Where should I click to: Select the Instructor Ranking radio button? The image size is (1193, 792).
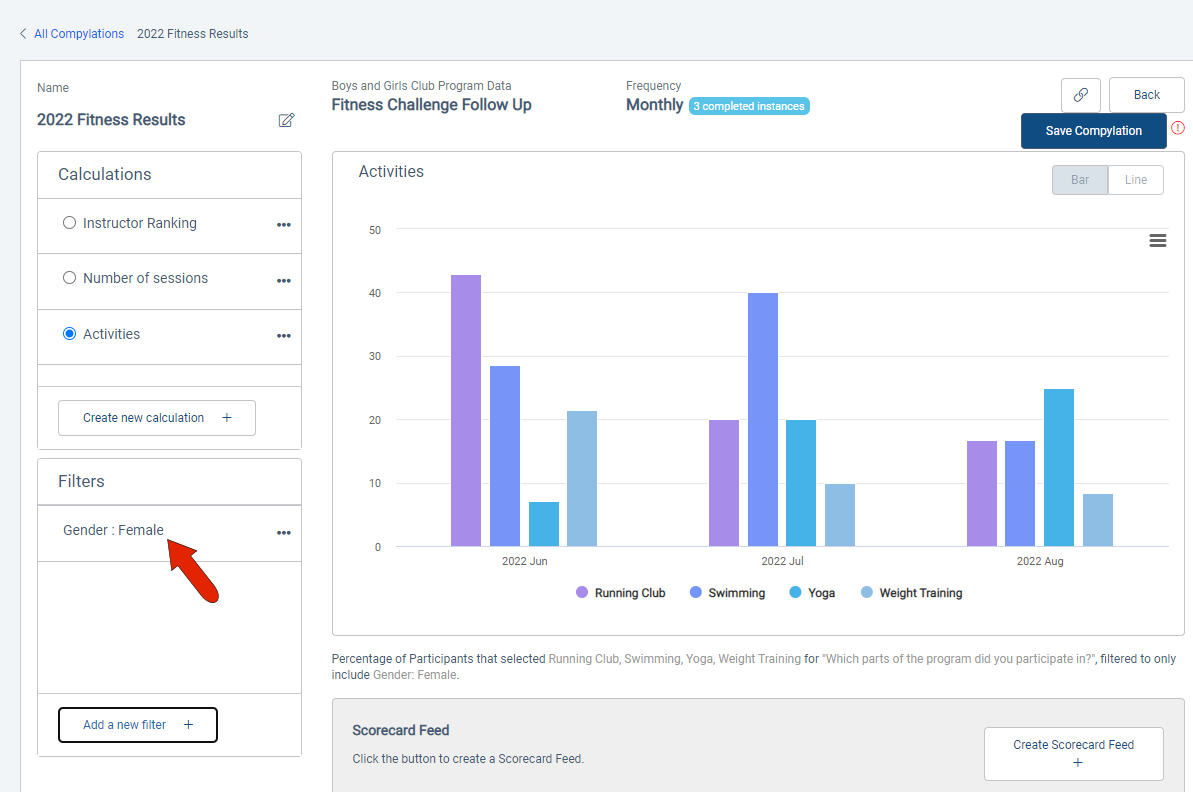[69, 223]
